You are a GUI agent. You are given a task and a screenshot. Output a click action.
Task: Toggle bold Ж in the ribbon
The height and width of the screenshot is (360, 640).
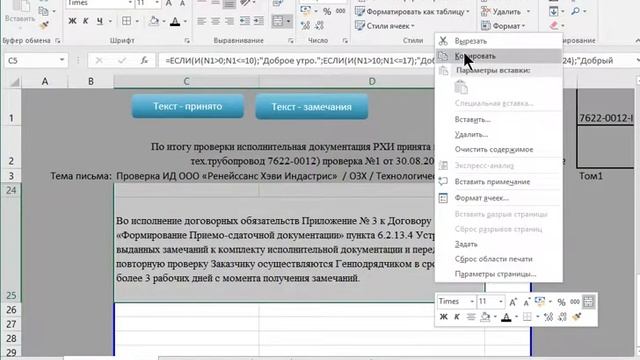[x=72, y=21]
